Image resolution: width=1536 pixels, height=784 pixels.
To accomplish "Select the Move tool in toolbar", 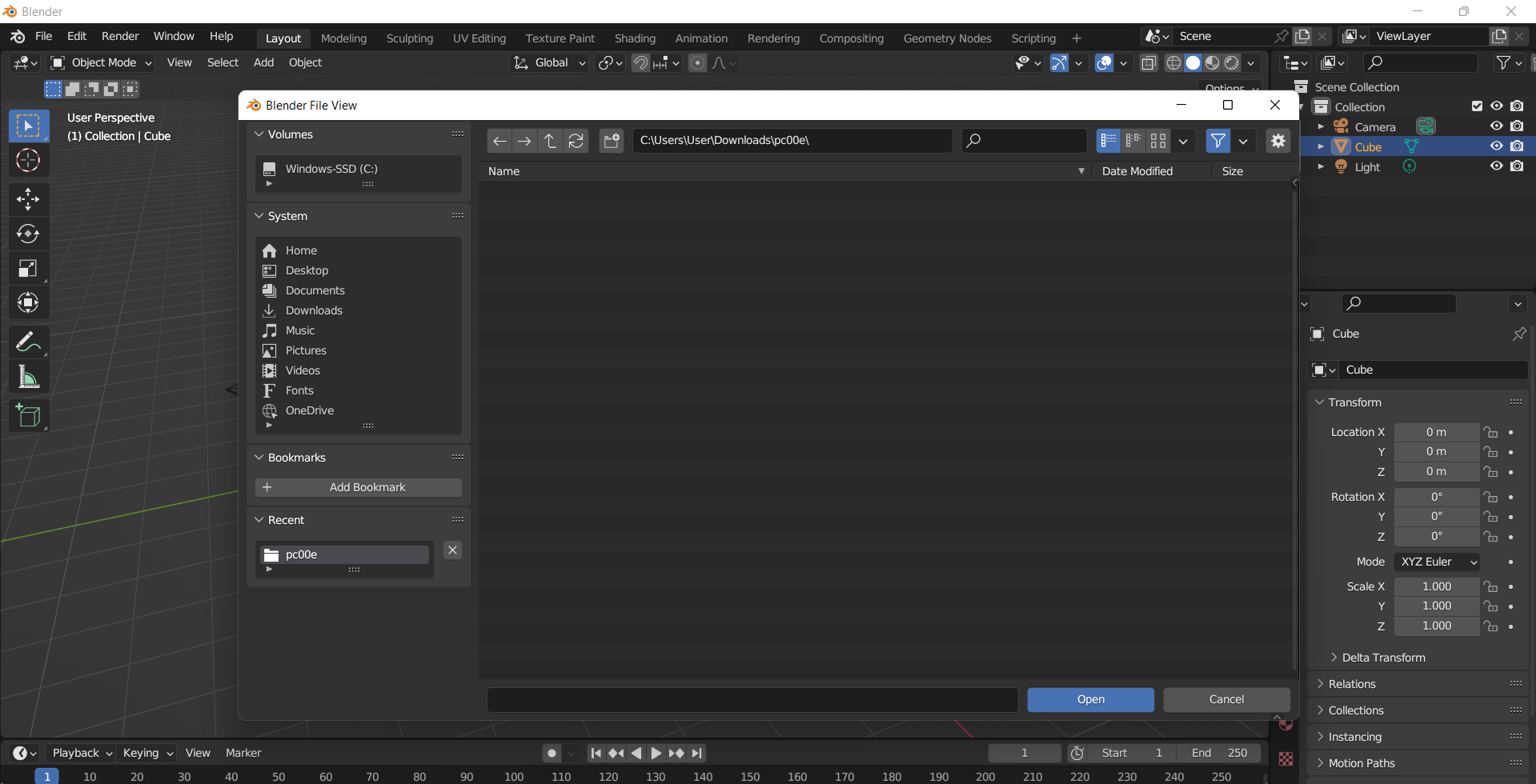I will pyautogui.click(x=28, y=198).
